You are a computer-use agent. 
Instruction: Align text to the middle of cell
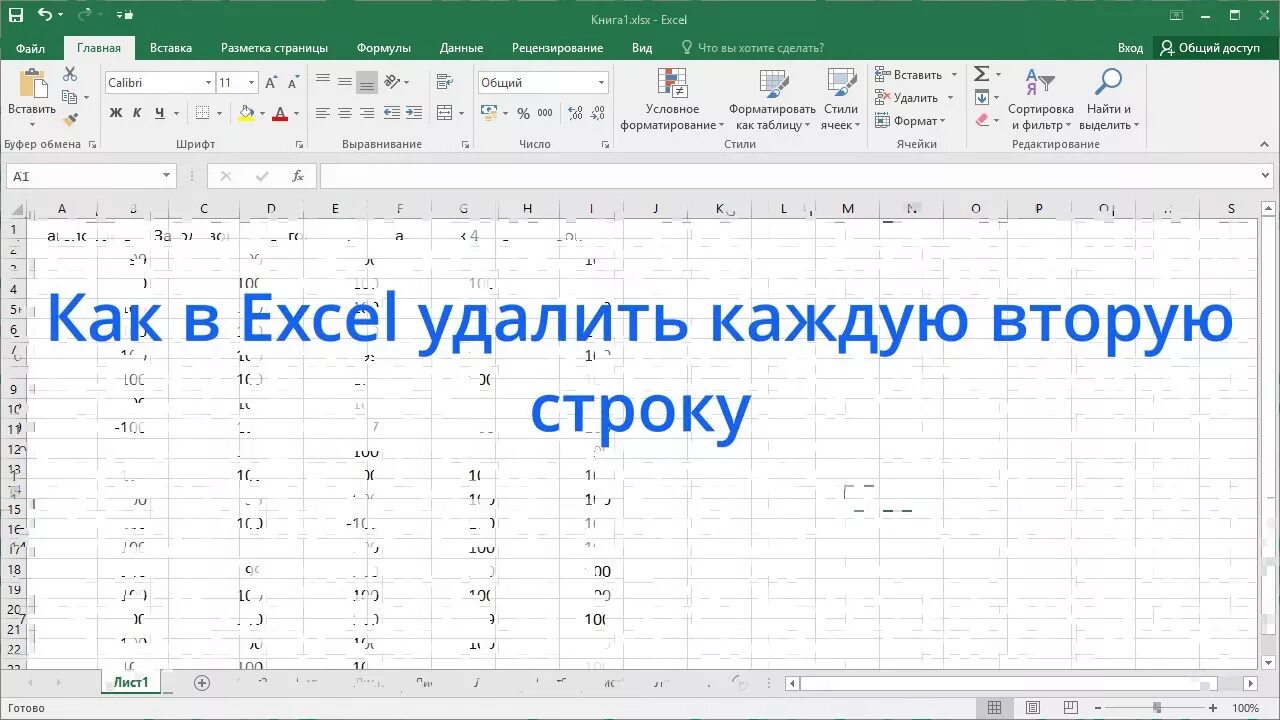point(344,82)
